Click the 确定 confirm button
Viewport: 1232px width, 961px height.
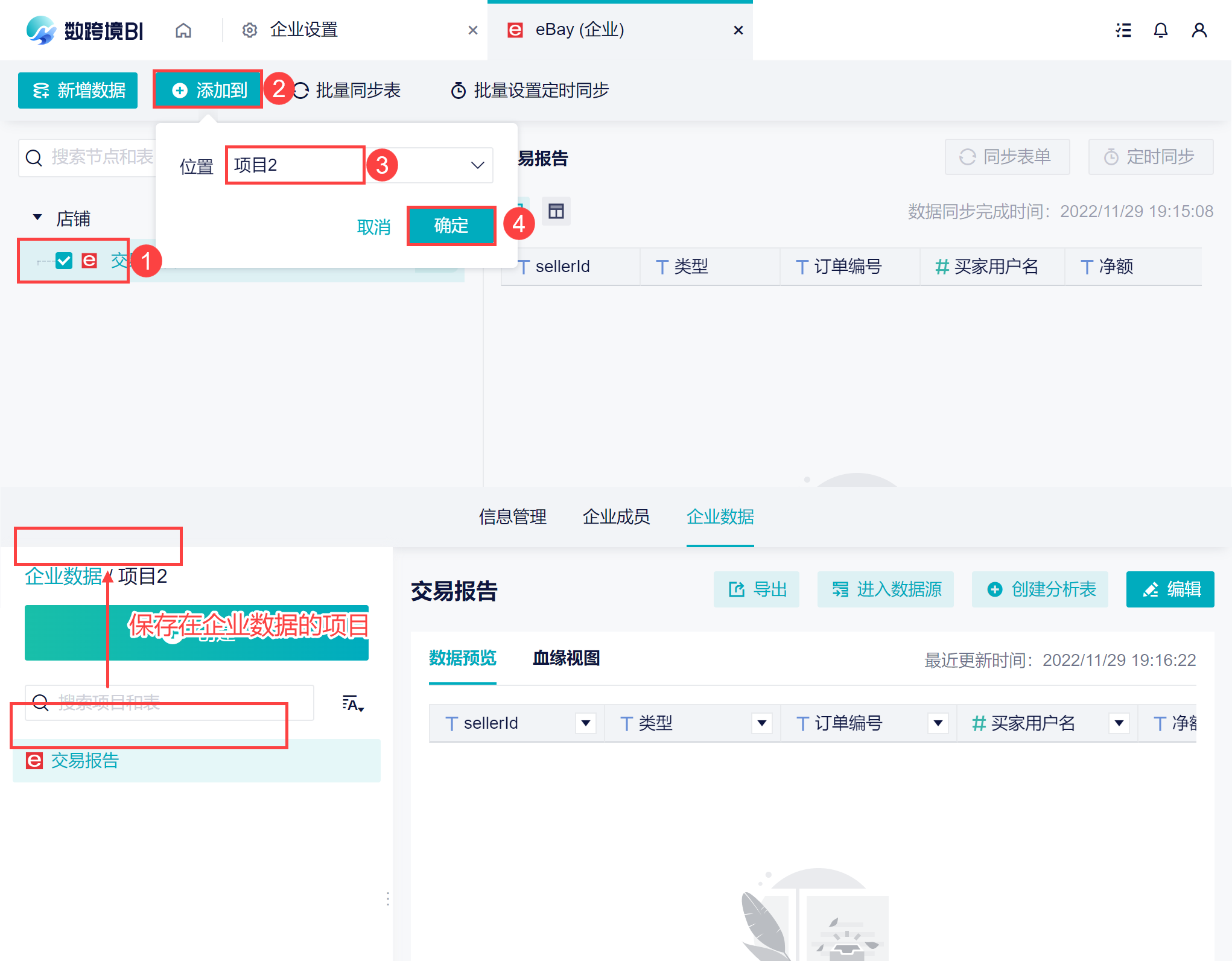pos(451,226)
